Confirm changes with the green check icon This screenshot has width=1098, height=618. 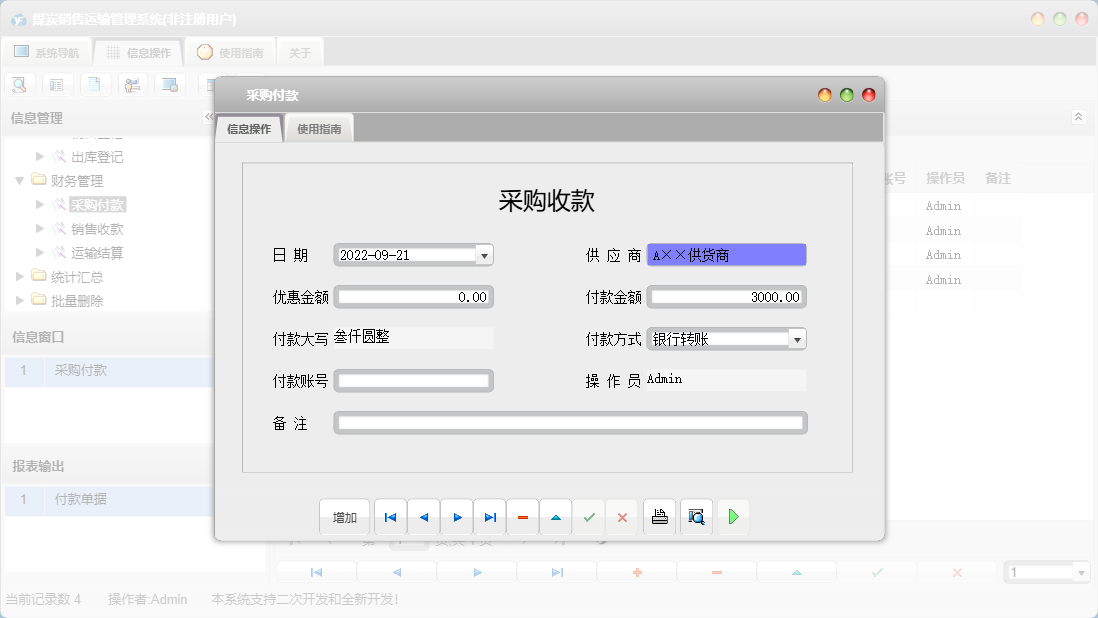click(x=589, y=517)
